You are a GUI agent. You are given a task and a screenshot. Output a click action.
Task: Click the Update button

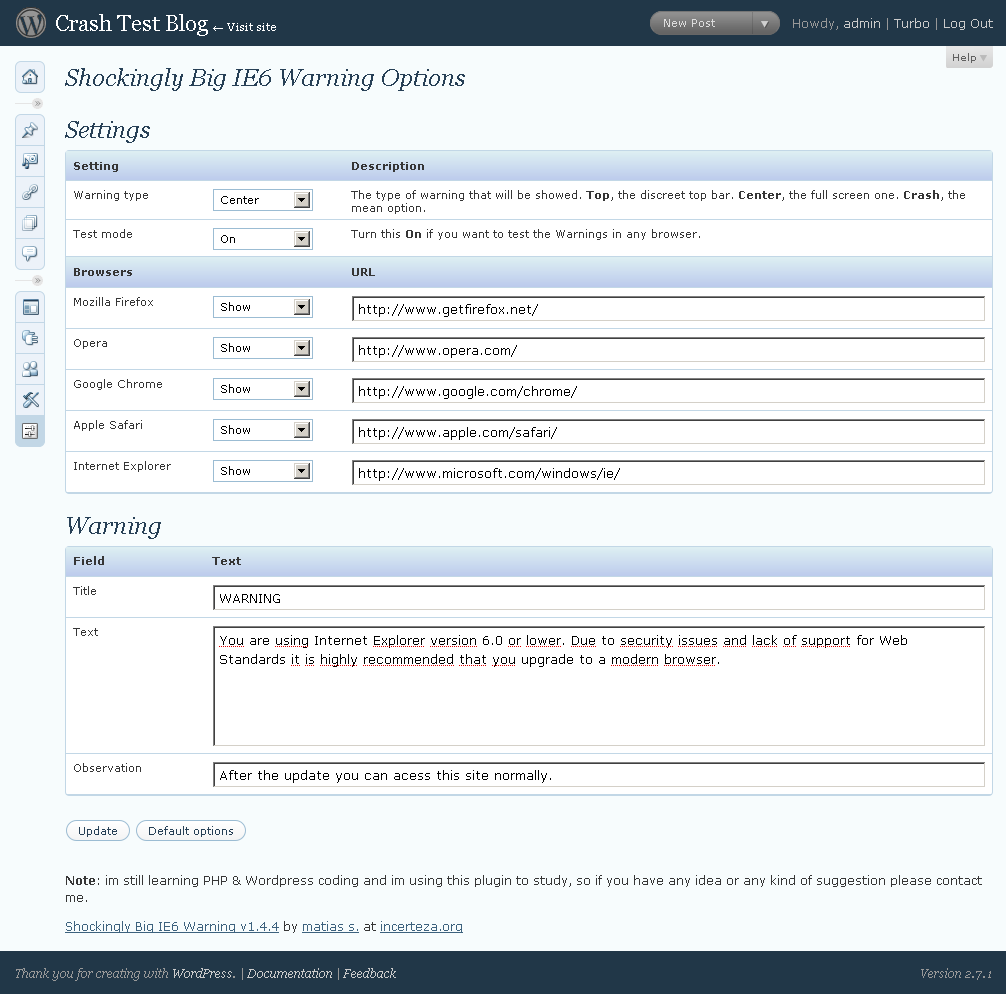tap(98, 831)
